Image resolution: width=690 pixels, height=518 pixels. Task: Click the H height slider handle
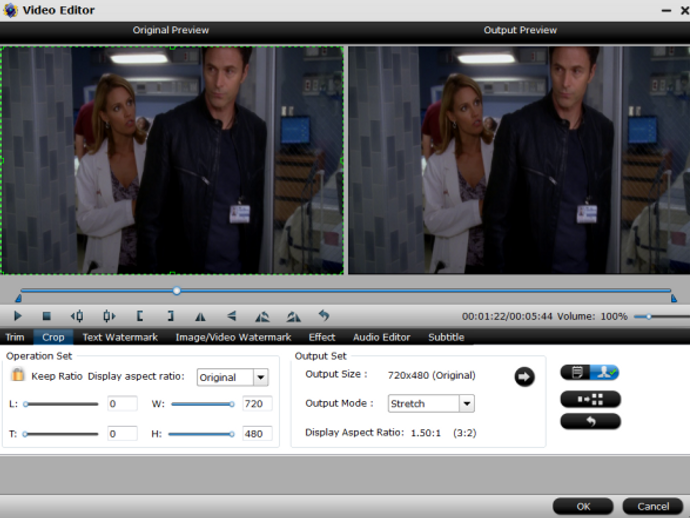(231, 434)
